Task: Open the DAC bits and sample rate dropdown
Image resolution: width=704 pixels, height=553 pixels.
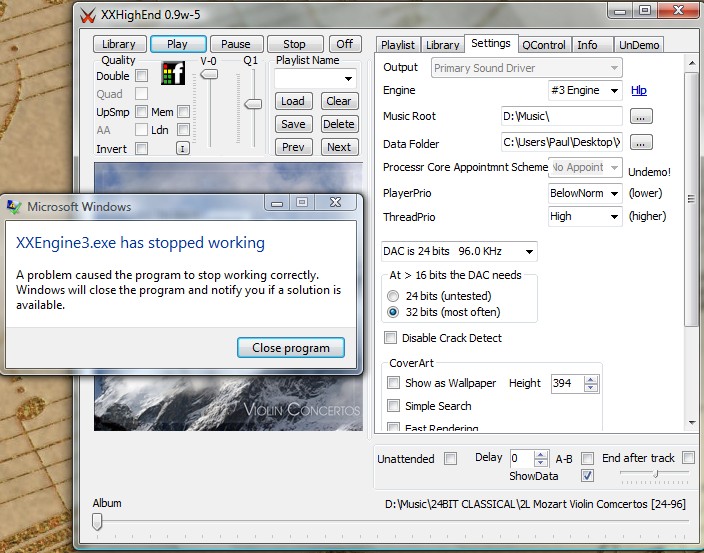Action: tap(459, 251)
